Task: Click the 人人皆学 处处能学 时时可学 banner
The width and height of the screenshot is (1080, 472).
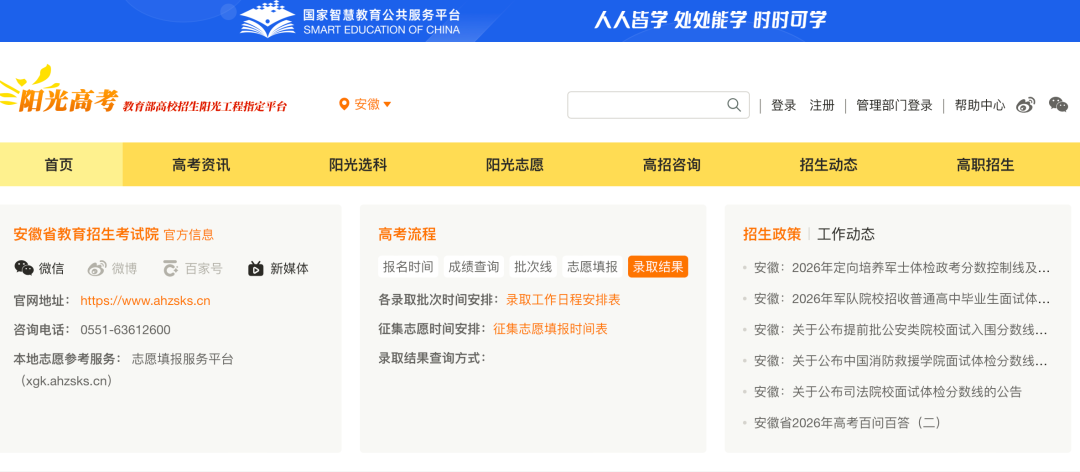Action: 710,19
